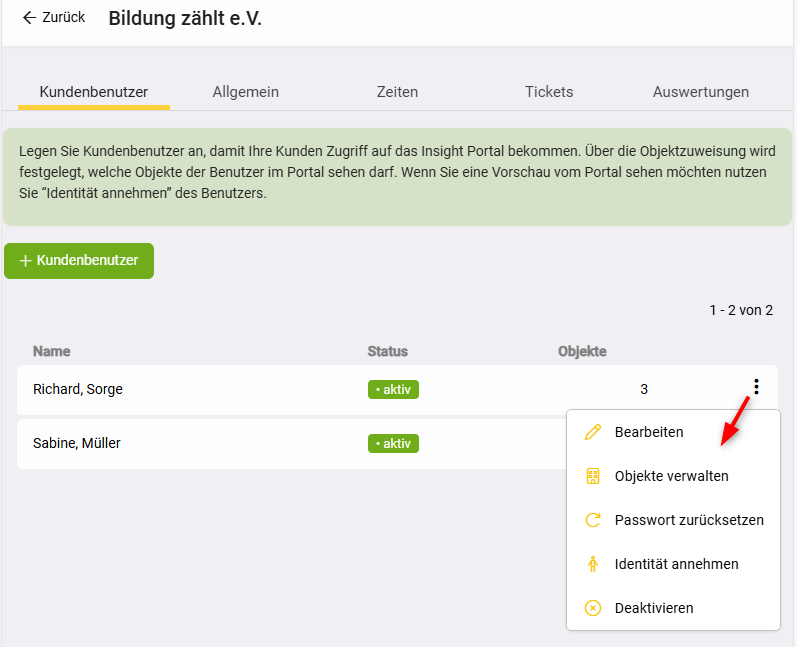Show the Auswertungen tab
This screenshot has width=797, height=647.
[x=700, y=92]
